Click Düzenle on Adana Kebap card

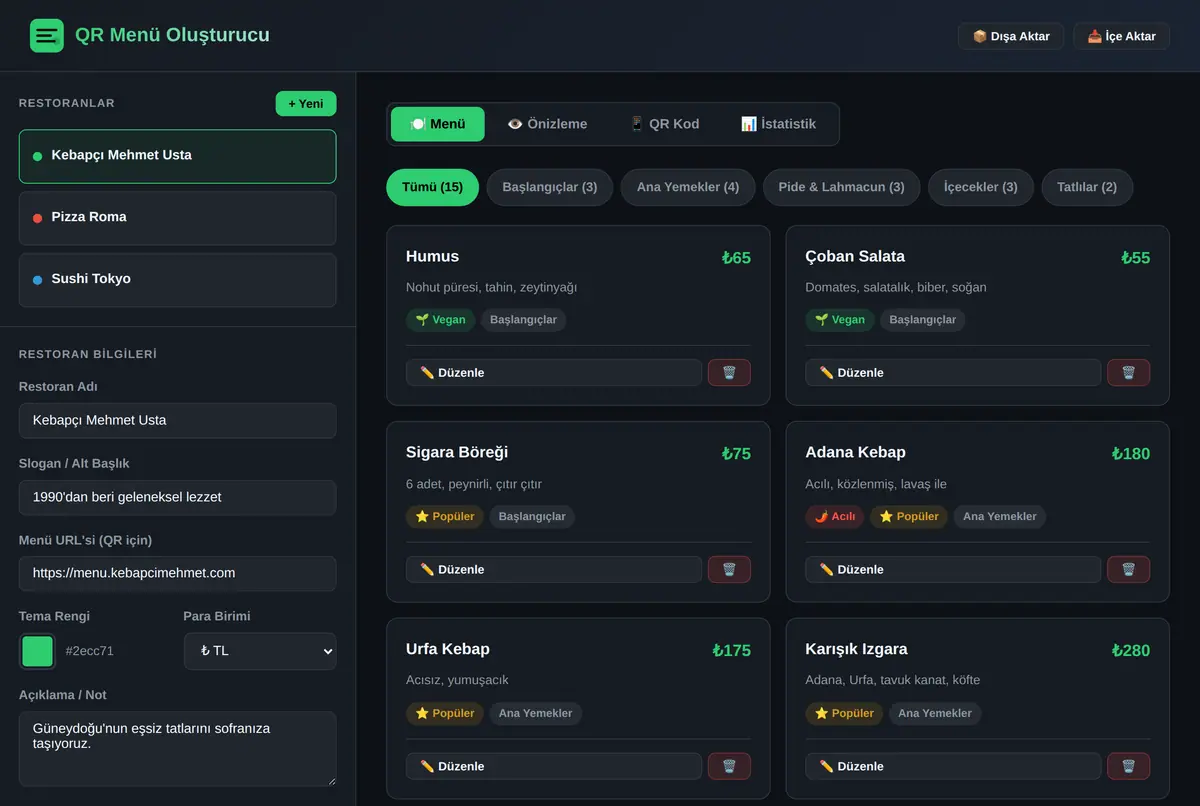click(x=953, y=570)
